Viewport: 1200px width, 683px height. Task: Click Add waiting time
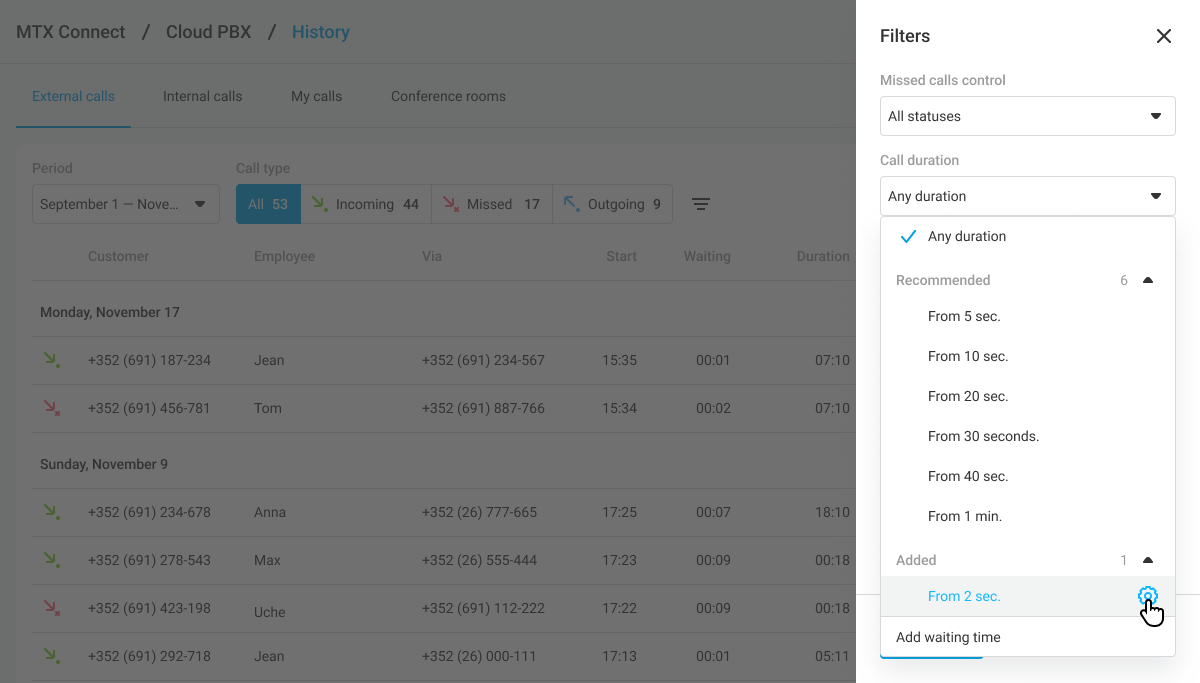pos(948,637)
